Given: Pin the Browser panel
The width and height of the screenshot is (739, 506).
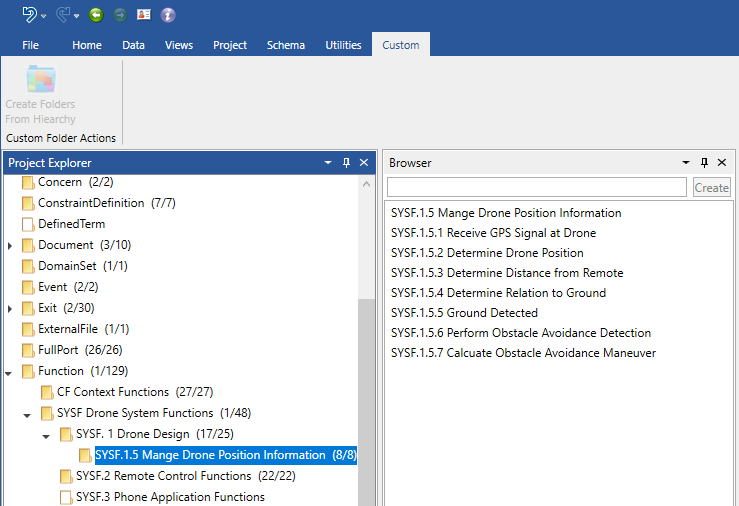Looking at the screenshot, I should pos(704,163).
